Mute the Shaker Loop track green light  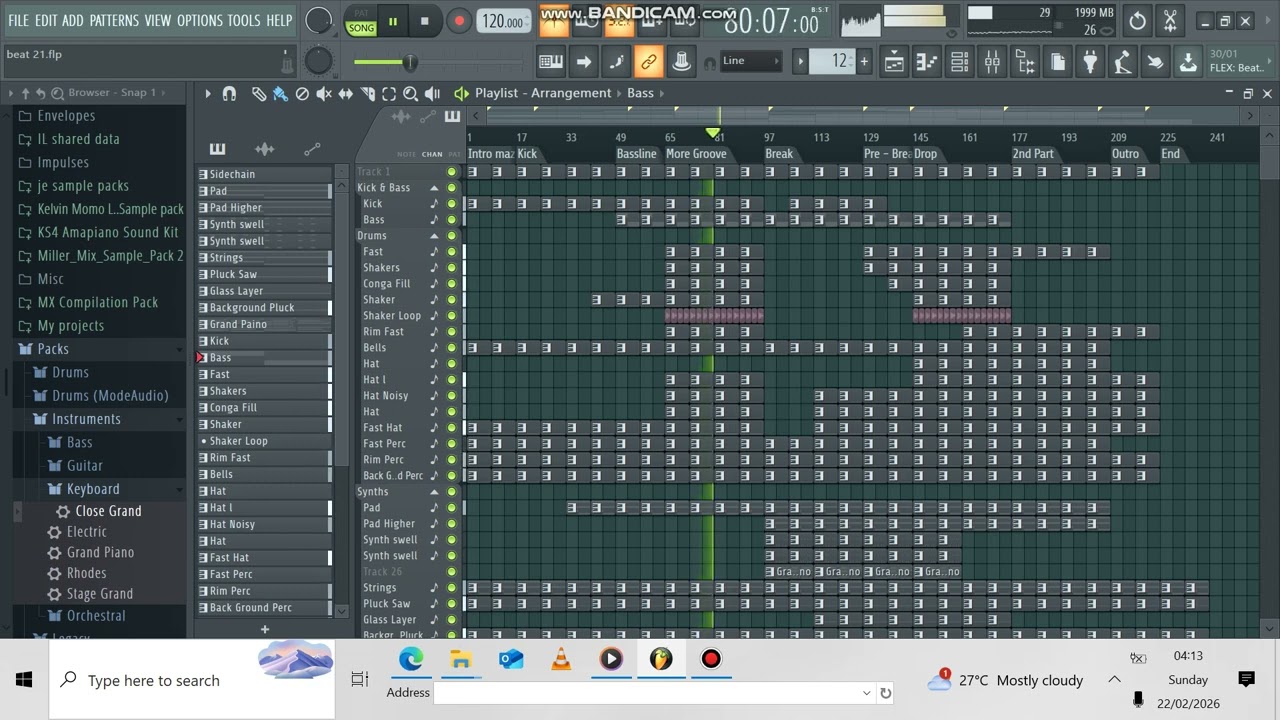[x=452, y=316]
